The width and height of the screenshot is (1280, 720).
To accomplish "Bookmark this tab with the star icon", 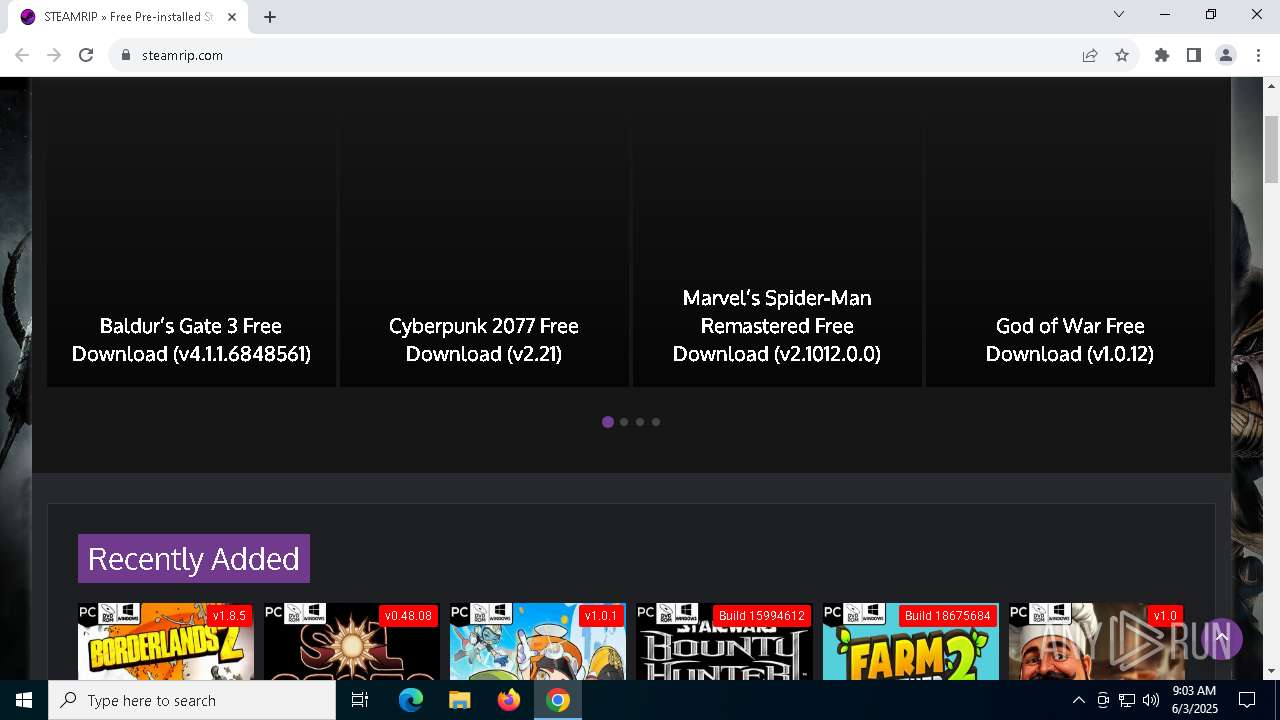I will (x=1122, y=55).
